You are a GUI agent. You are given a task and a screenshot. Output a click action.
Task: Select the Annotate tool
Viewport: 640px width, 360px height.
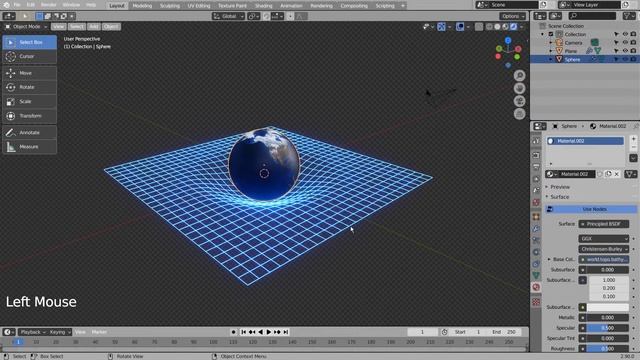(29, 133)
